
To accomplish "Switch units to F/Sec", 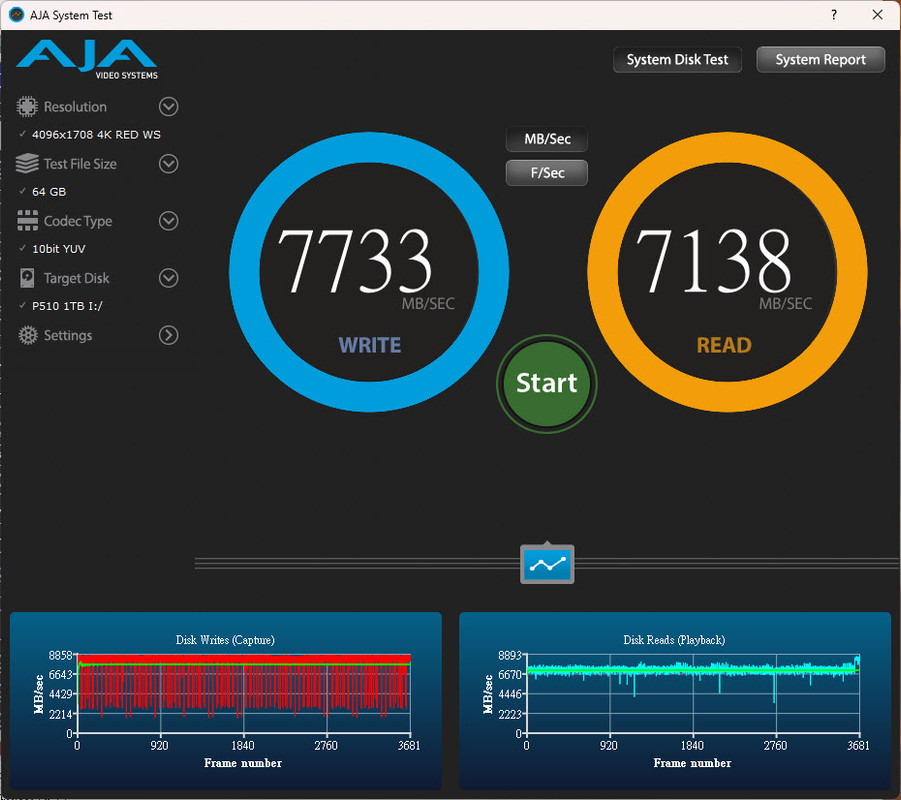I will [547, 173].
